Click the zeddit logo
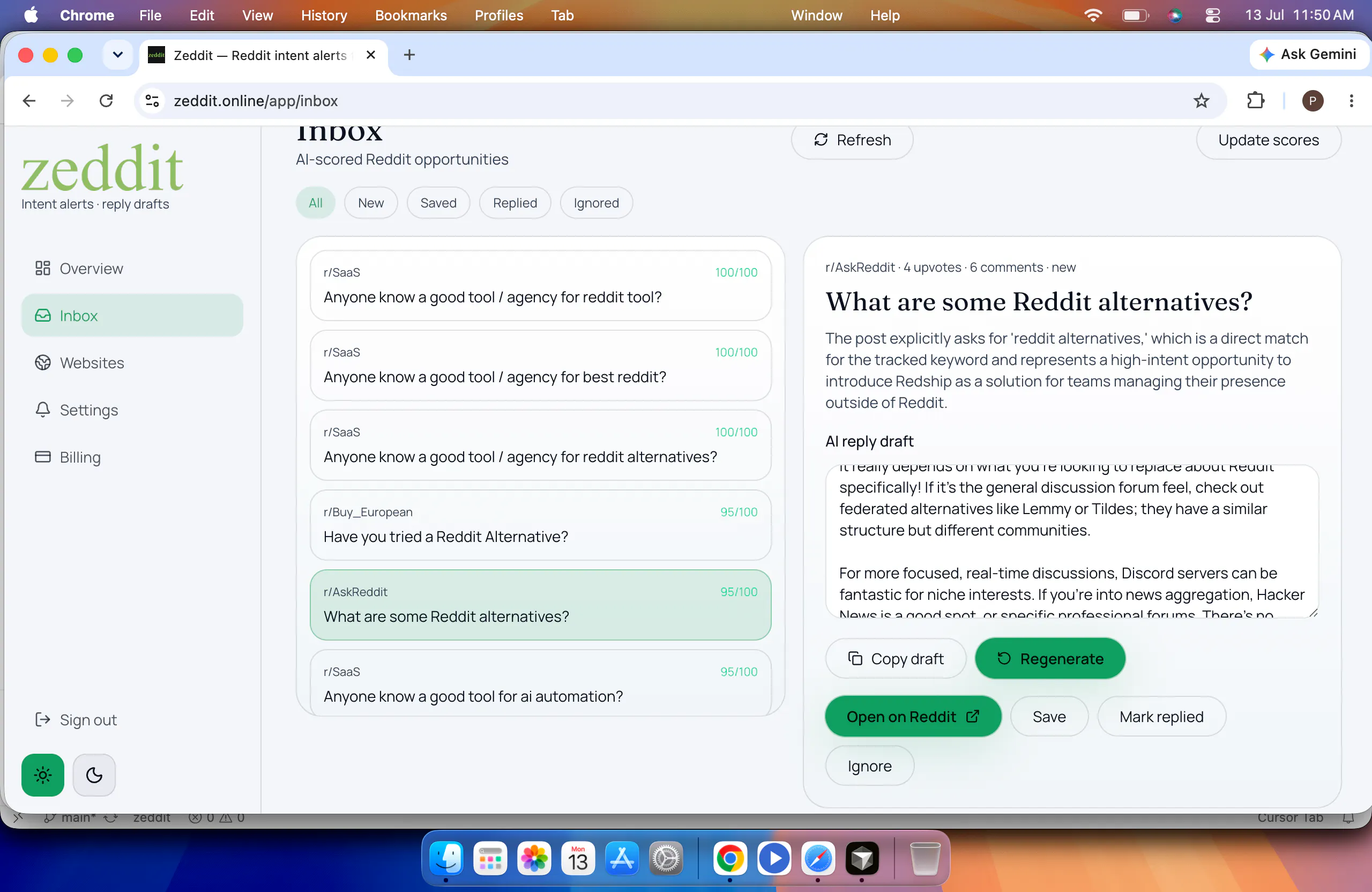This screenshot has height=892, width=1372. [x=102, y=168]
